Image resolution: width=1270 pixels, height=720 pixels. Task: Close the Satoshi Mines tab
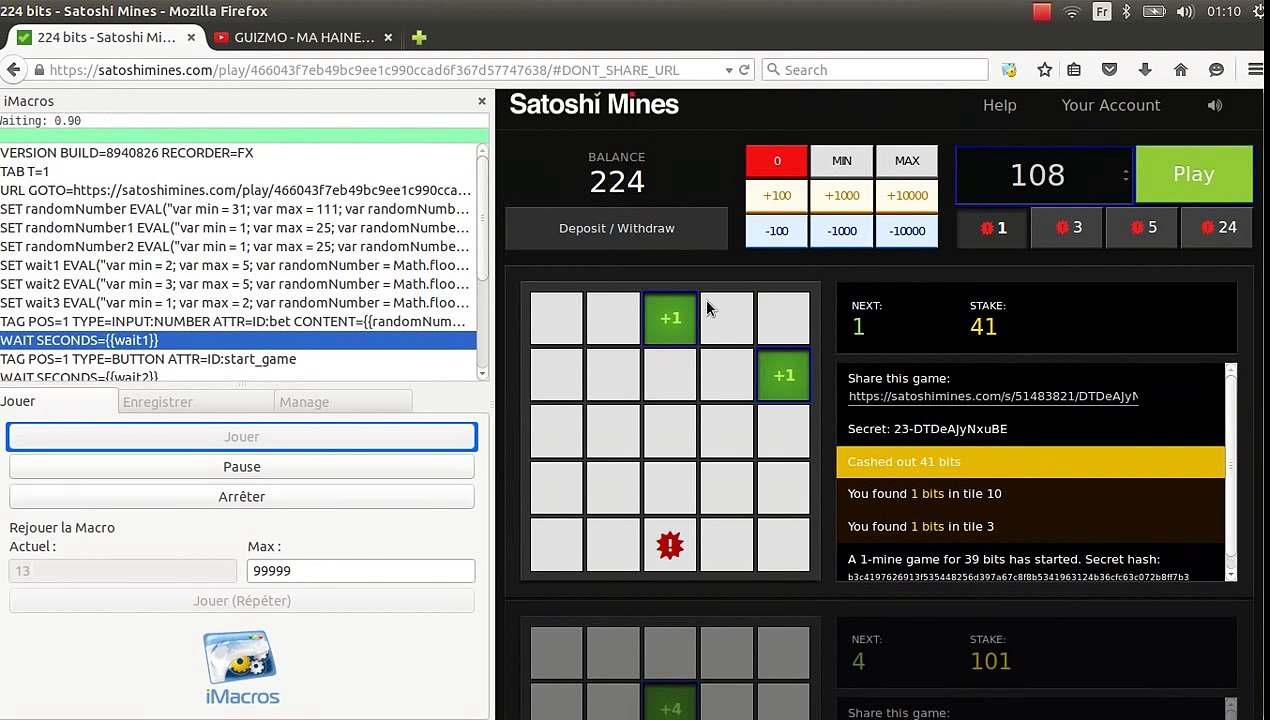pos(192,37)
